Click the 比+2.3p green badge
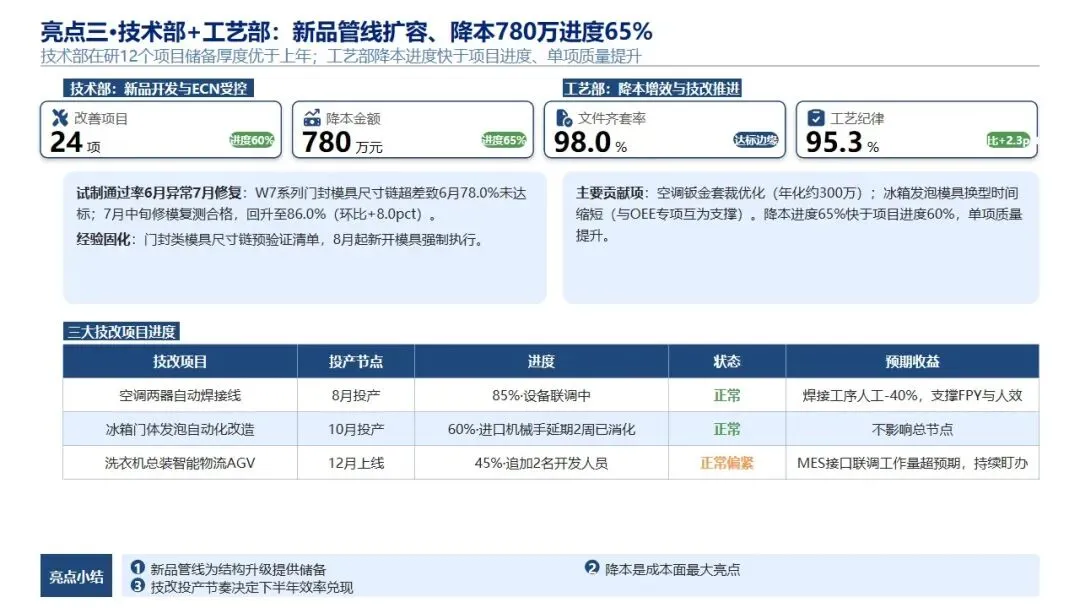This screenshot has height=608, width=1080. tap(1008, 140)
